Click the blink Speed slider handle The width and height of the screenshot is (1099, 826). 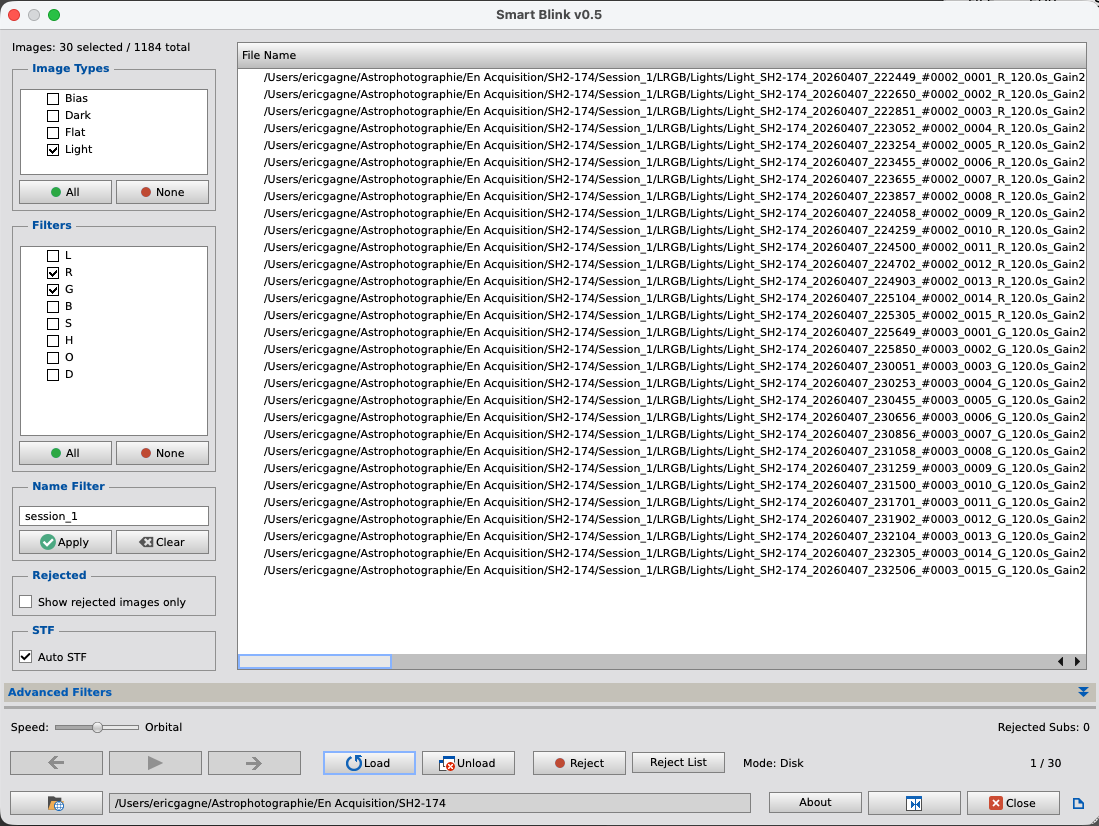[x=97, y=727]
